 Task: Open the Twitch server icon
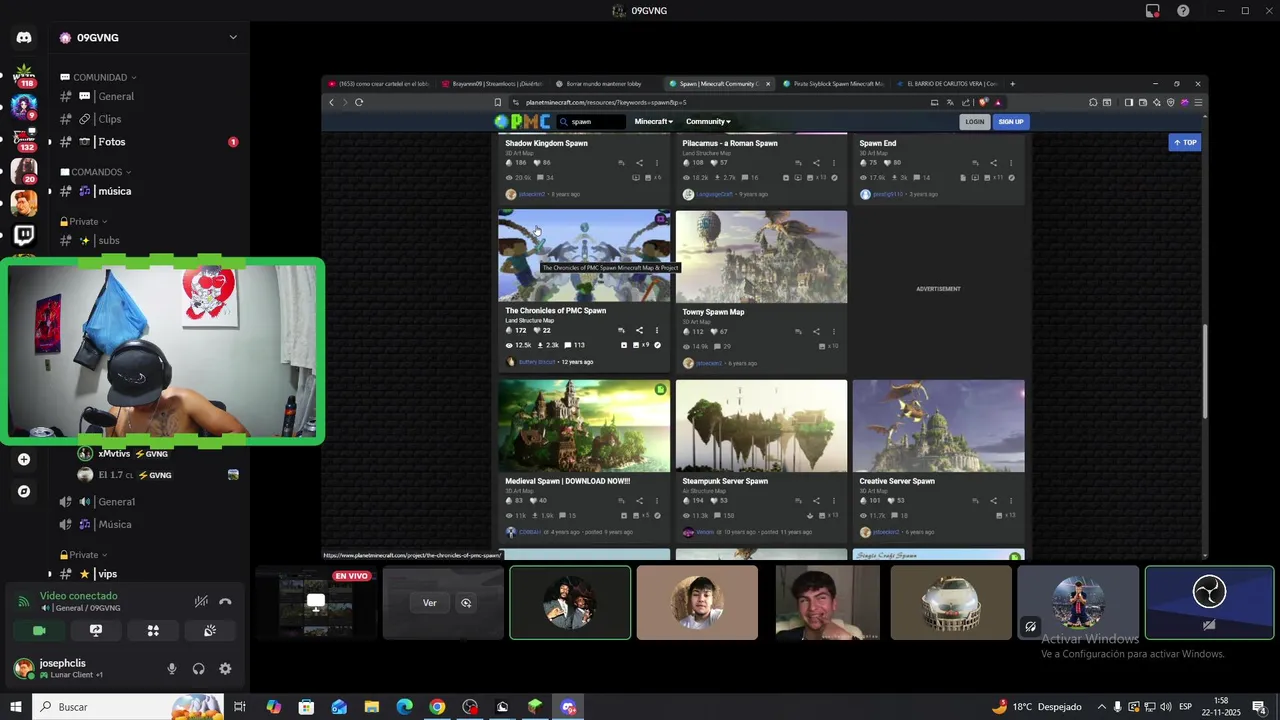click(x=24, y=235)
